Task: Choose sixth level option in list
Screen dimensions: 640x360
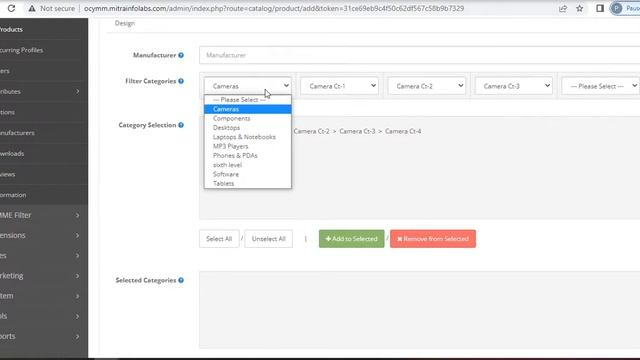Action: tap(248, 165)
